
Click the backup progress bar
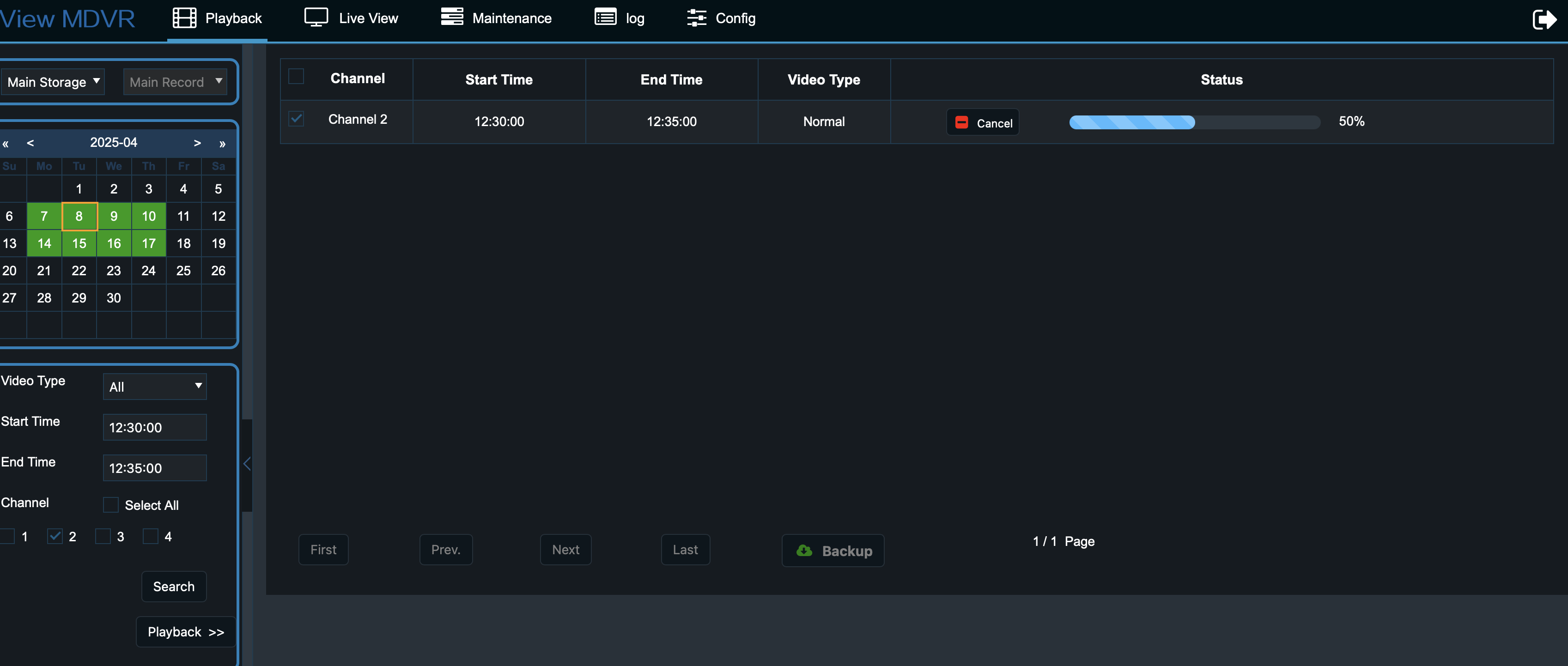pyautogui.click(x=1194, y=122)
